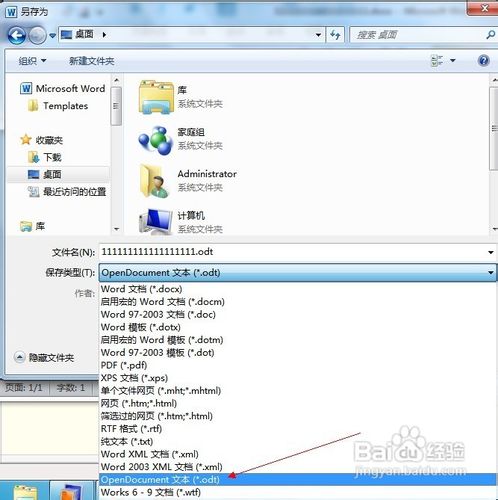Select 收藏夹 favorites in navigation pane

click(41, 140)
